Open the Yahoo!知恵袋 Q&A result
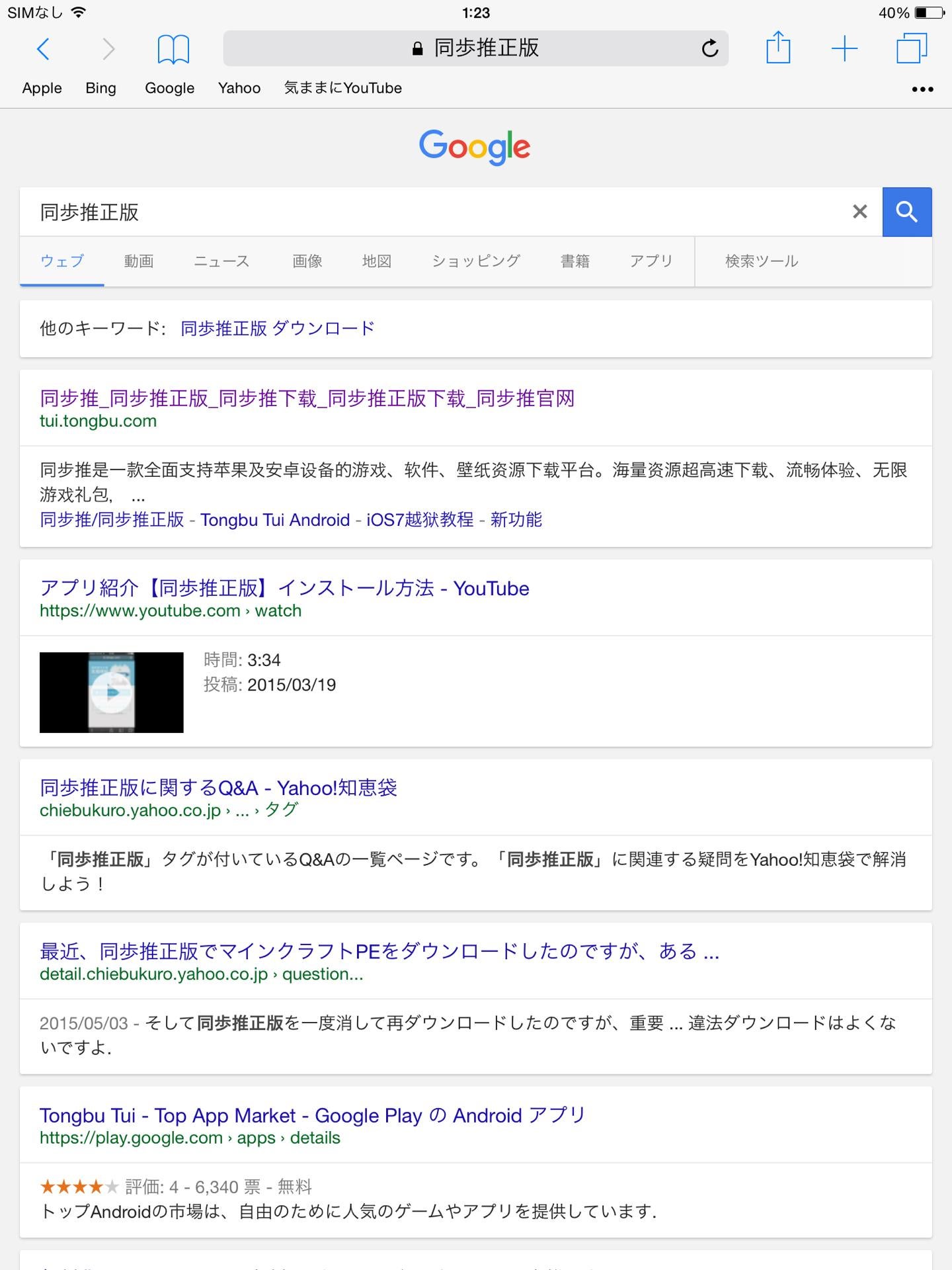 (218, 788)
